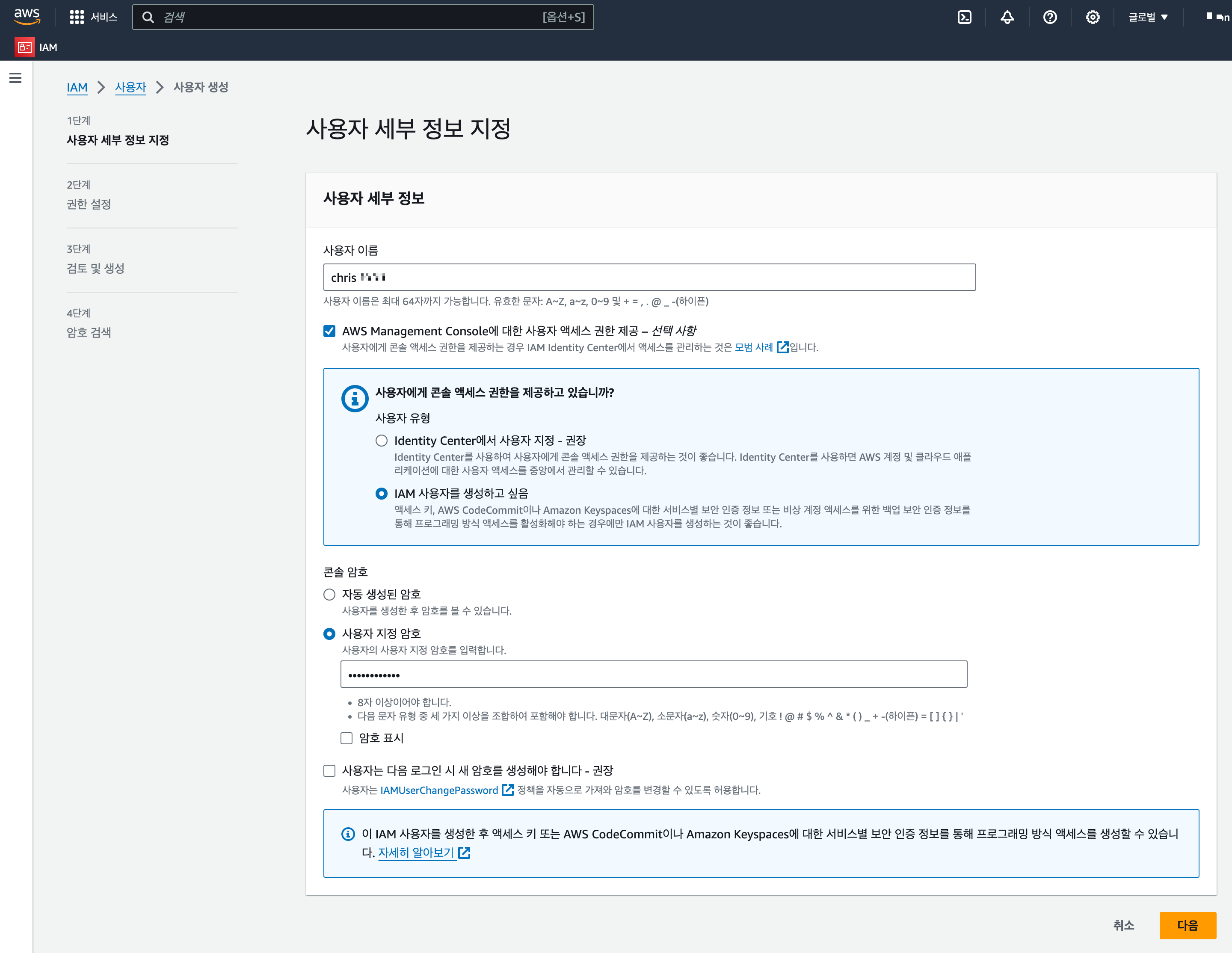Open the account menu at top right
This screenshot has width=1232, height=953.
click(x=1217, y=18)
